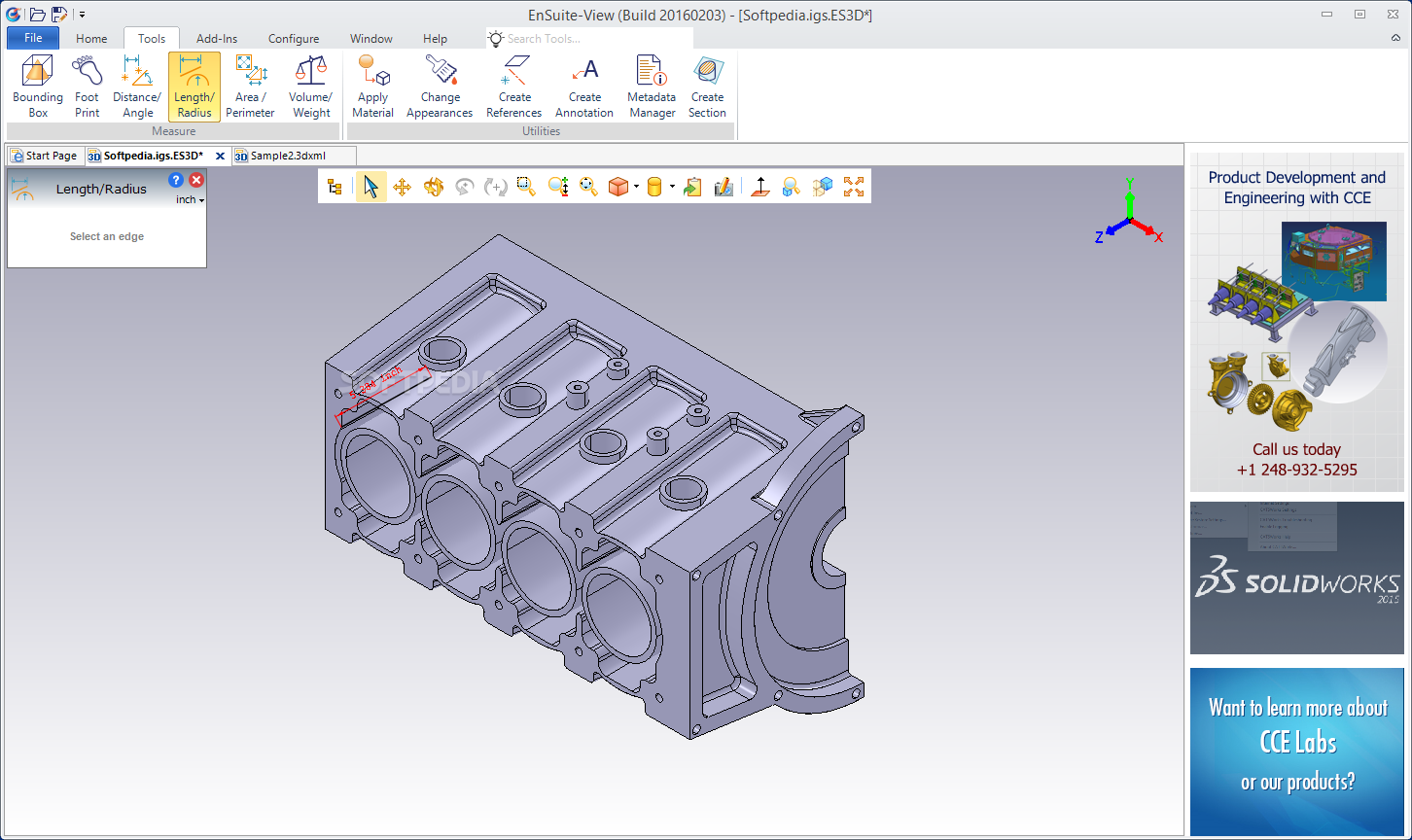
Task: Click the yellow cylinder display mode icon
Action: tap(654, 187)
